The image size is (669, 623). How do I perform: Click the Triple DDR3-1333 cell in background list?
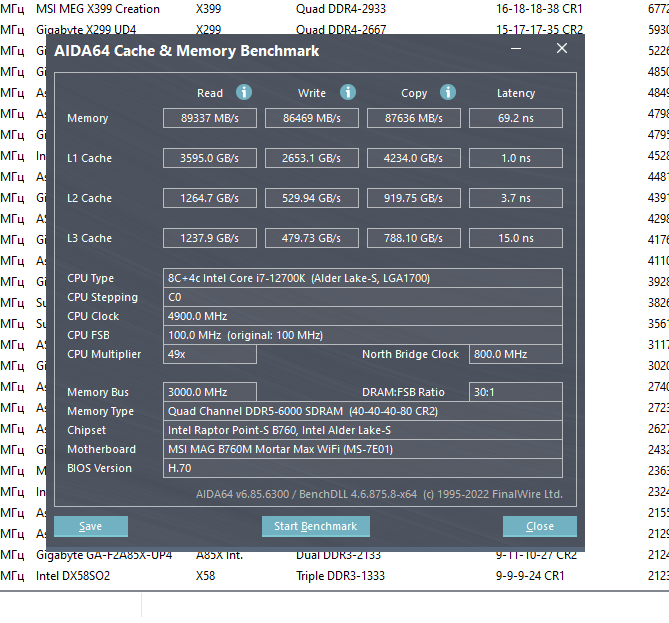(x=340, y=576)
